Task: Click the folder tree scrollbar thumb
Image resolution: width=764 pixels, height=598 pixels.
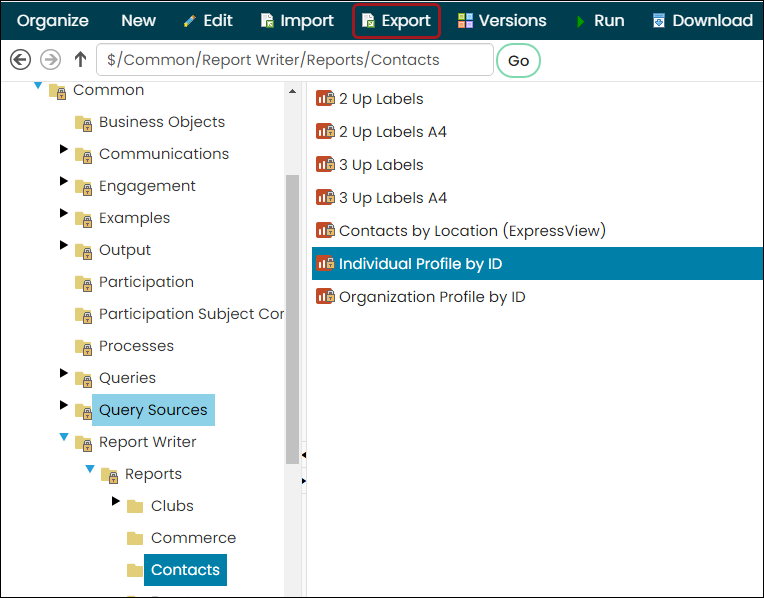Action: 292,319
